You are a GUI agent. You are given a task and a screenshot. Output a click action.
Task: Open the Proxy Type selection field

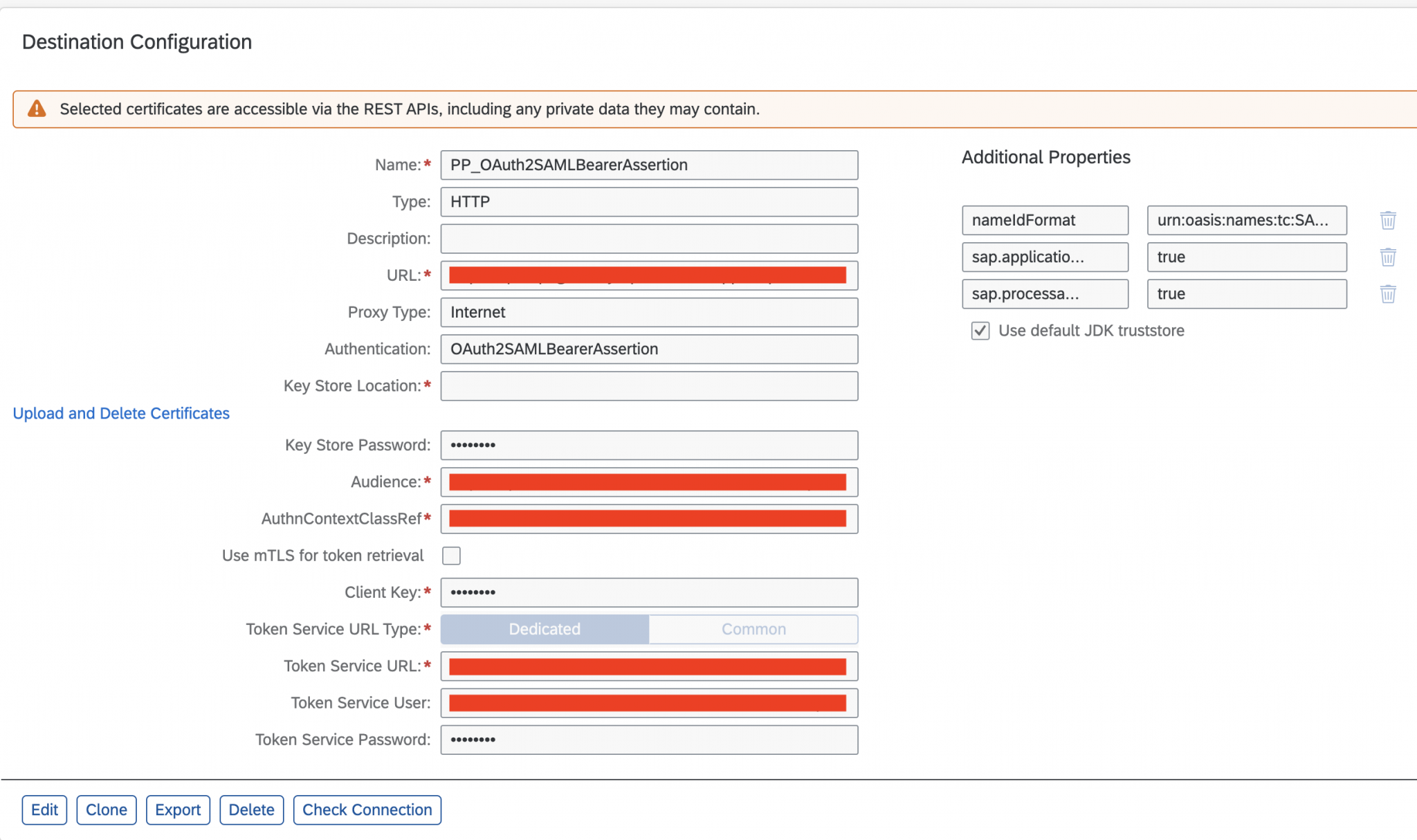pyautogui.click(x=648, y=312)
